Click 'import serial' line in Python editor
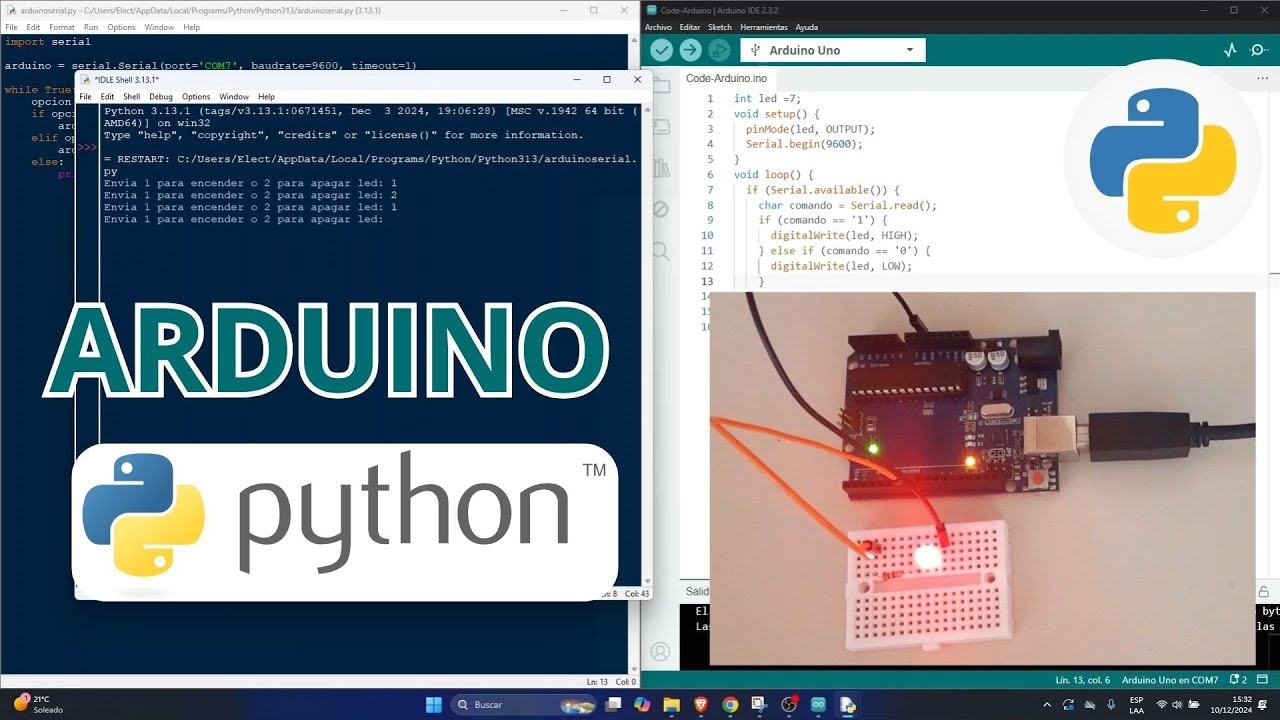This screenshot has width=1280, height=720. (x=48, y=42)
